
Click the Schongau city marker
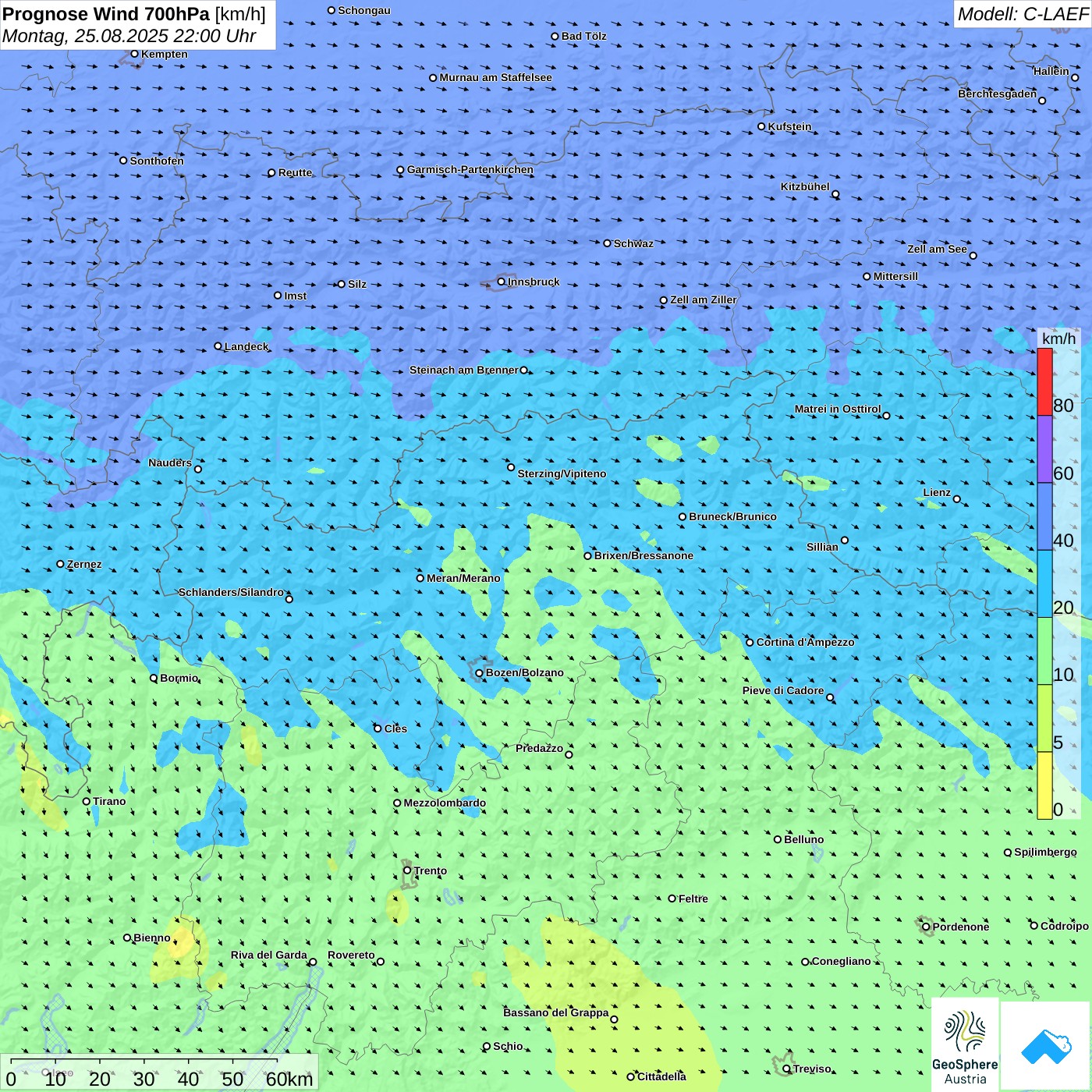pyautogui.click(x=331, y=10)
